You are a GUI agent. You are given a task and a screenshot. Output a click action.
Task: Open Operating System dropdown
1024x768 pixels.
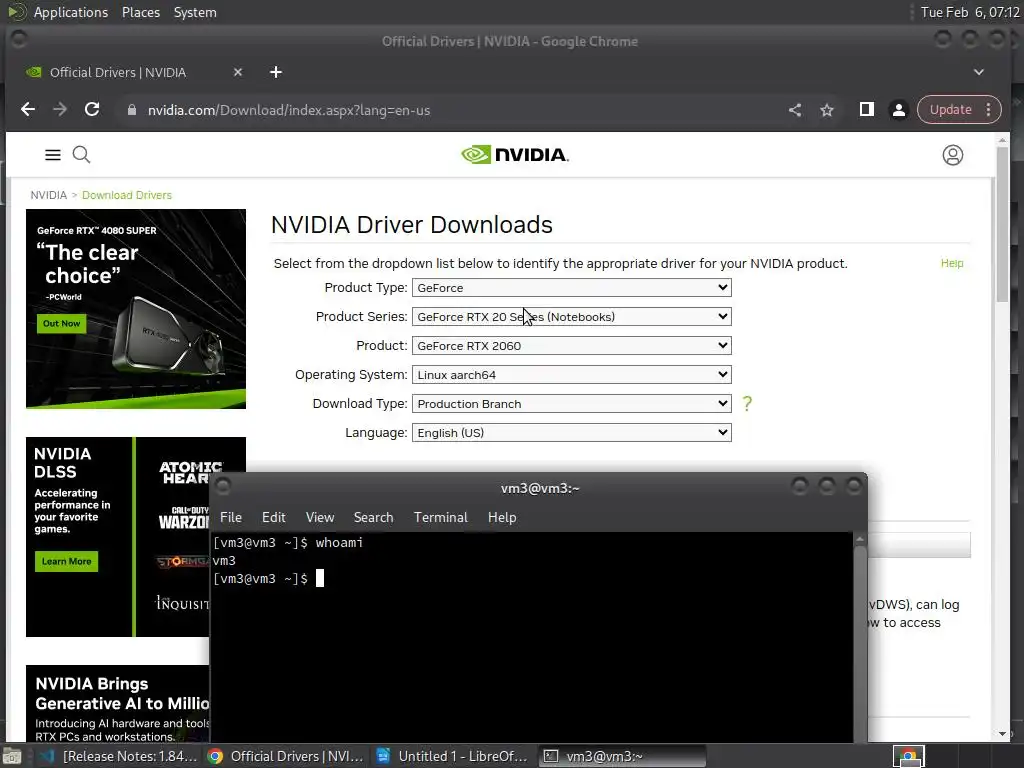571,375
